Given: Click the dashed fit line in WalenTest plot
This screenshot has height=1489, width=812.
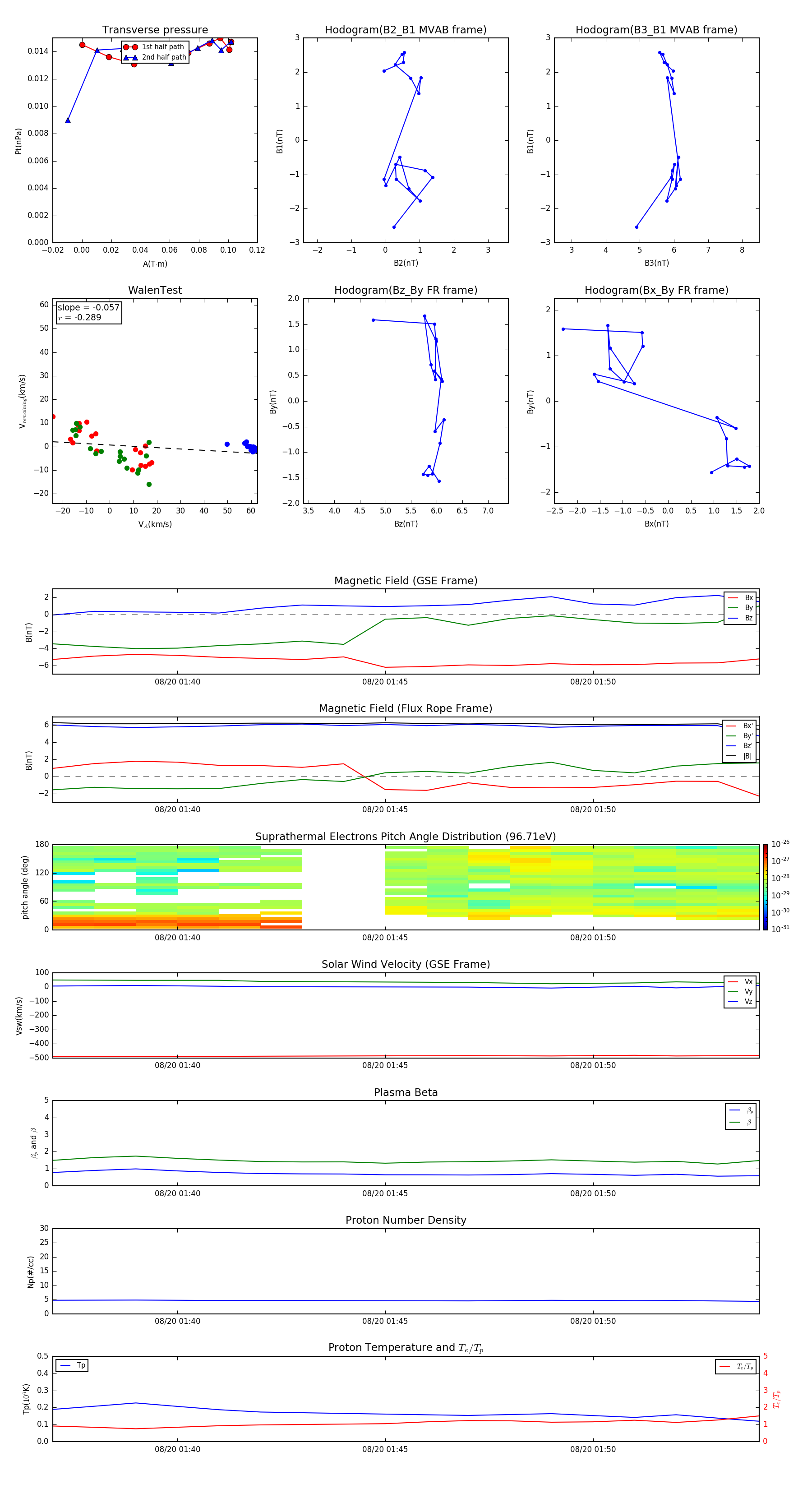Looking at the screenshot, I should [155, 448].
